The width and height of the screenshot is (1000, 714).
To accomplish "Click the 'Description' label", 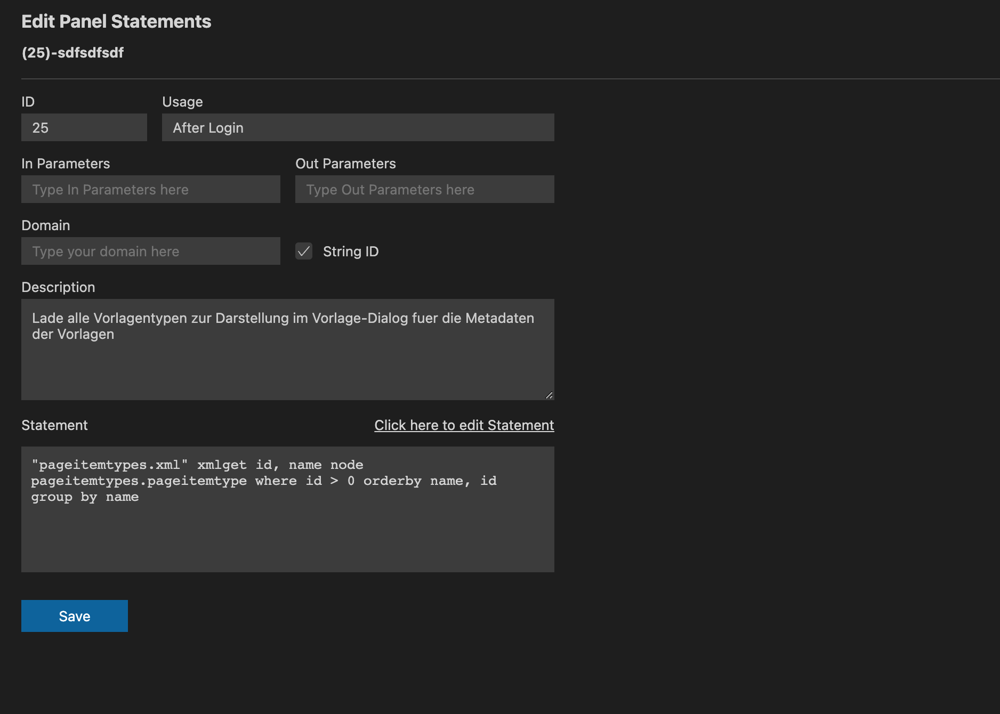I will [x=59, y=287].
